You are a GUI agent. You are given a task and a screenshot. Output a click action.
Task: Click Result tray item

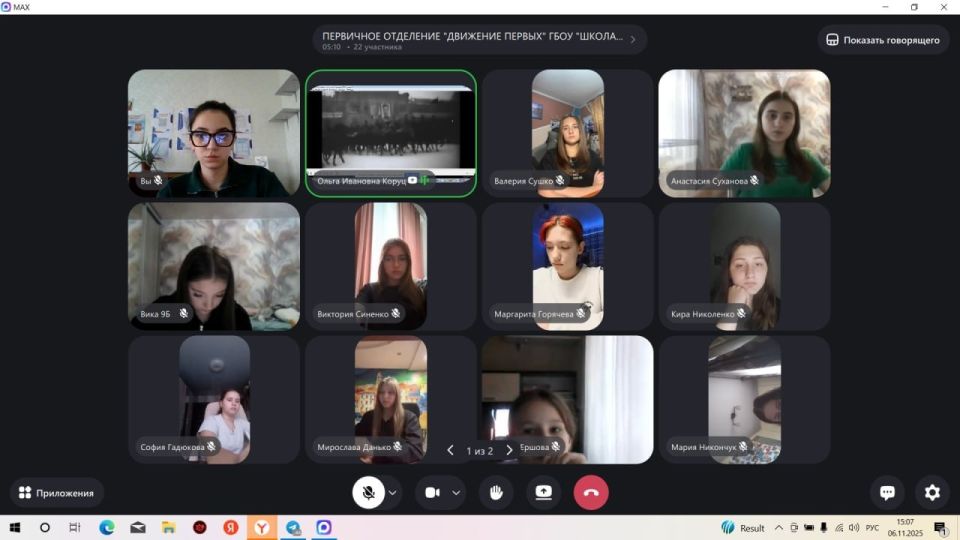pyautogui.click(x=743, y=528)
